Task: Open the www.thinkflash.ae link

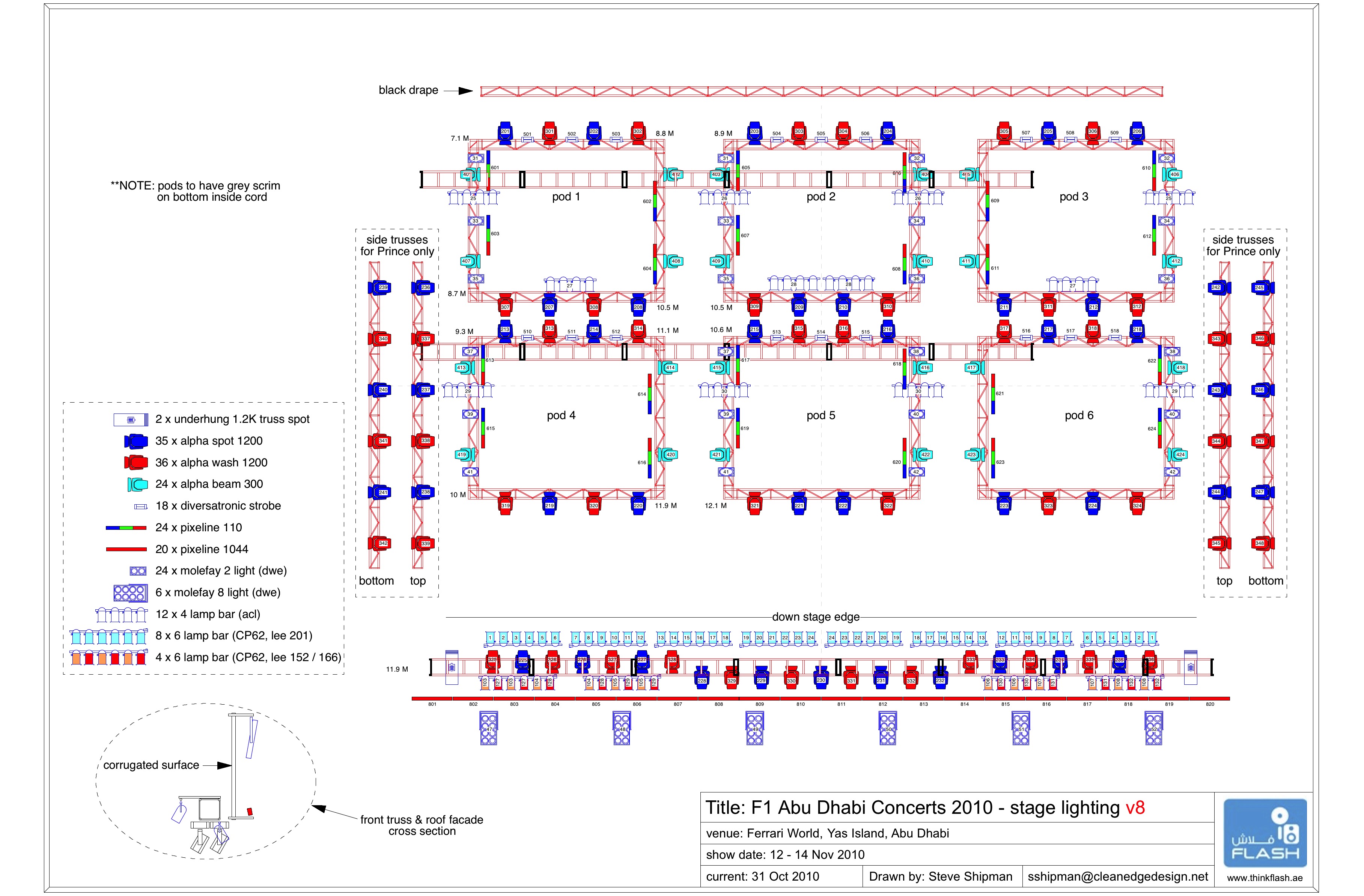Action: point(1265,878)
